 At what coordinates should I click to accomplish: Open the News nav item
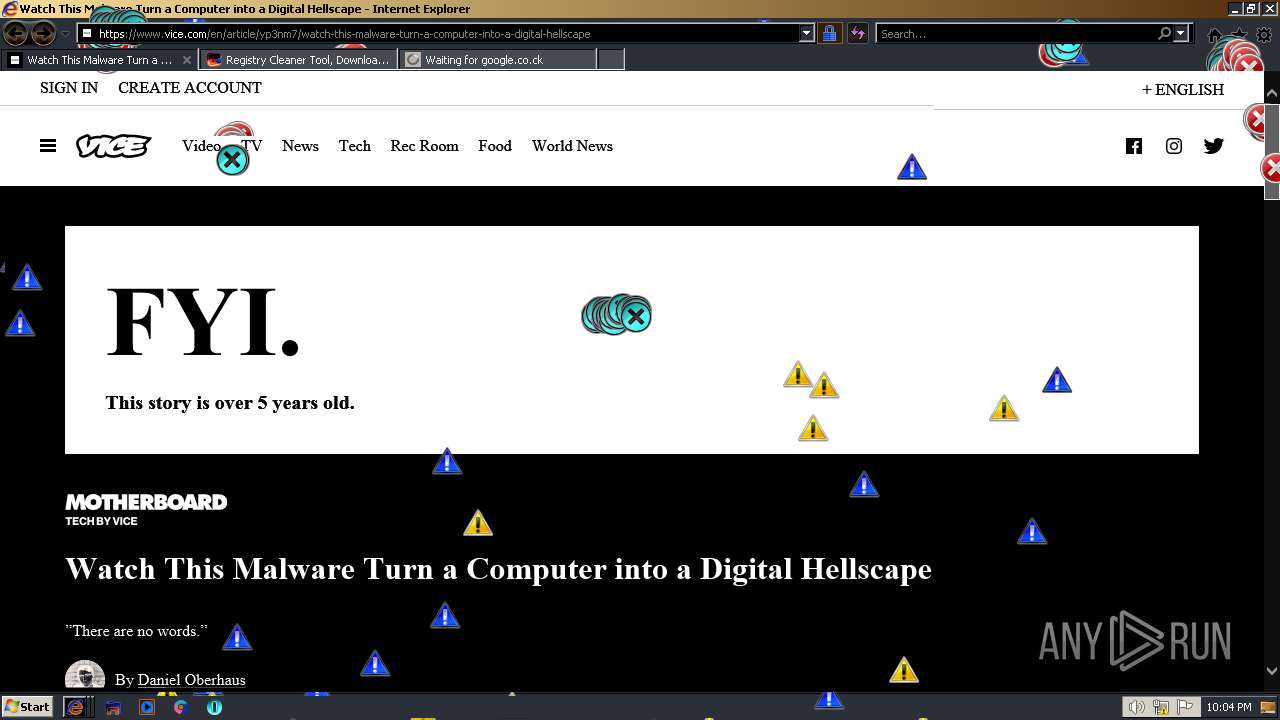point(300,146)
